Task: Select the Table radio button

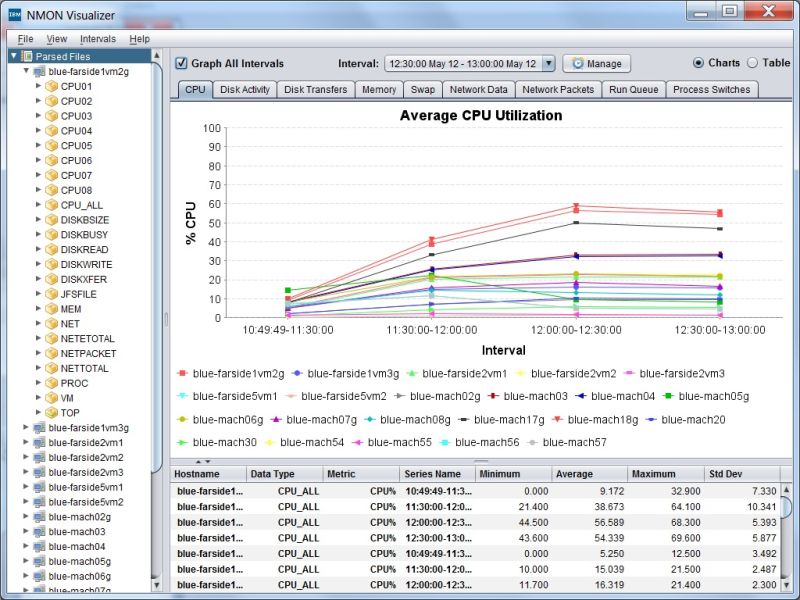Action: (753, 63)
